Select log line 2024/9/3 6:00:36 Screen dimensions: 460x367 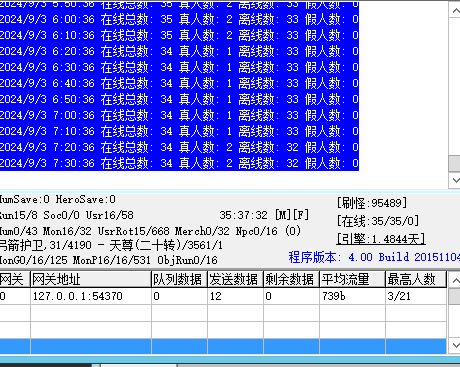(x=179, y=19)
